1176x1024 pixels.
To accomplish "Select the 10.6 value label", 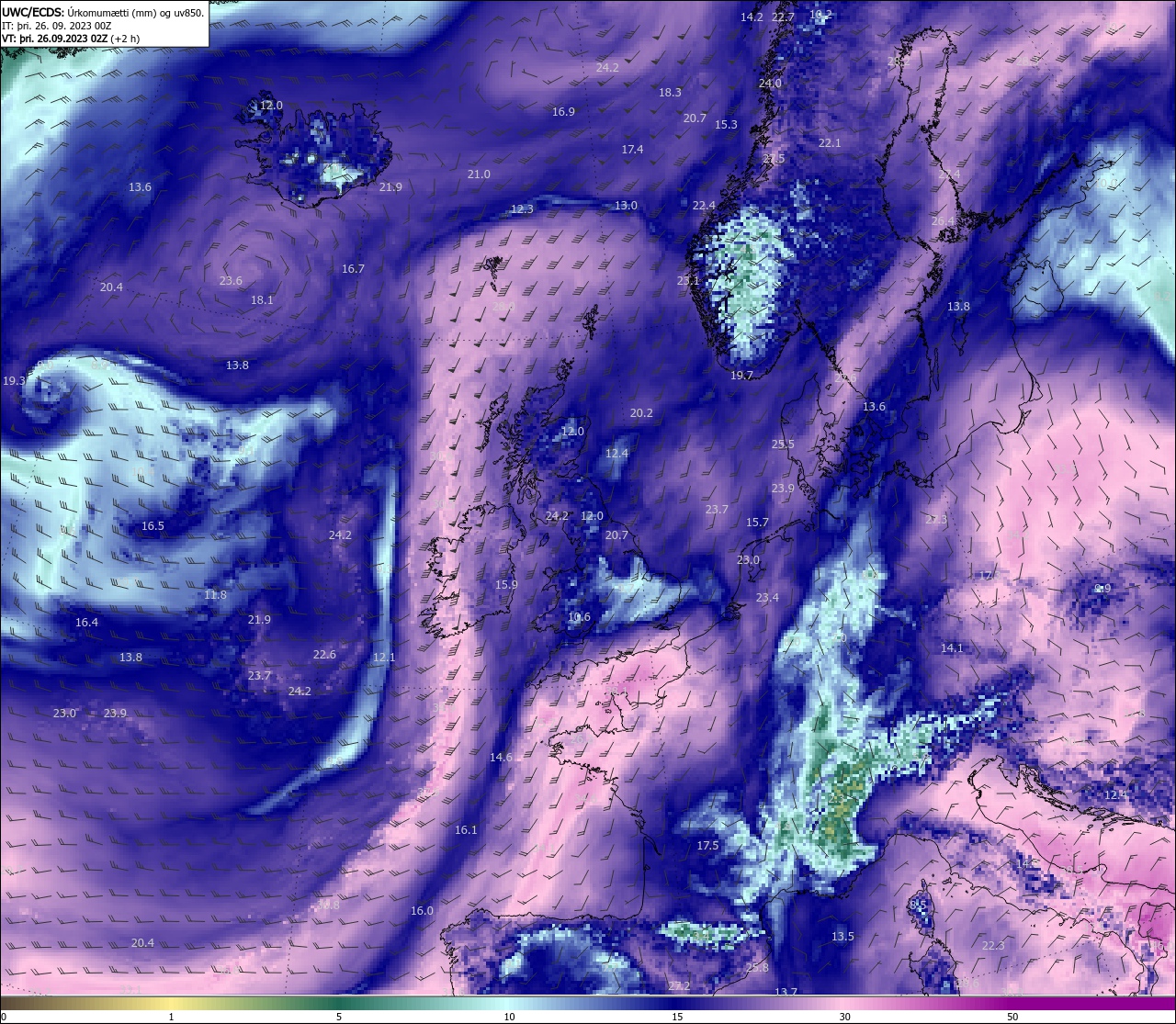I will (x=579, y=617).
